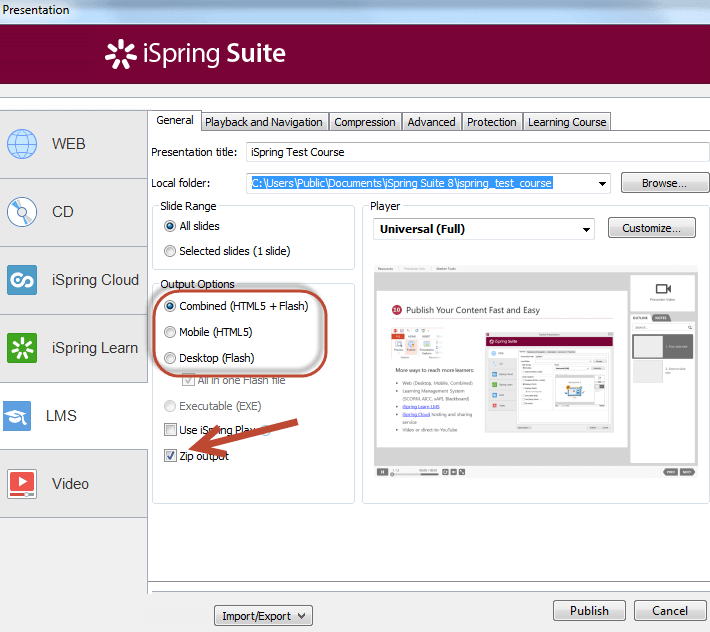This screenshot has height=632, width=710.
Task: Click the PREV arrow in player preview
Action: 671,472
